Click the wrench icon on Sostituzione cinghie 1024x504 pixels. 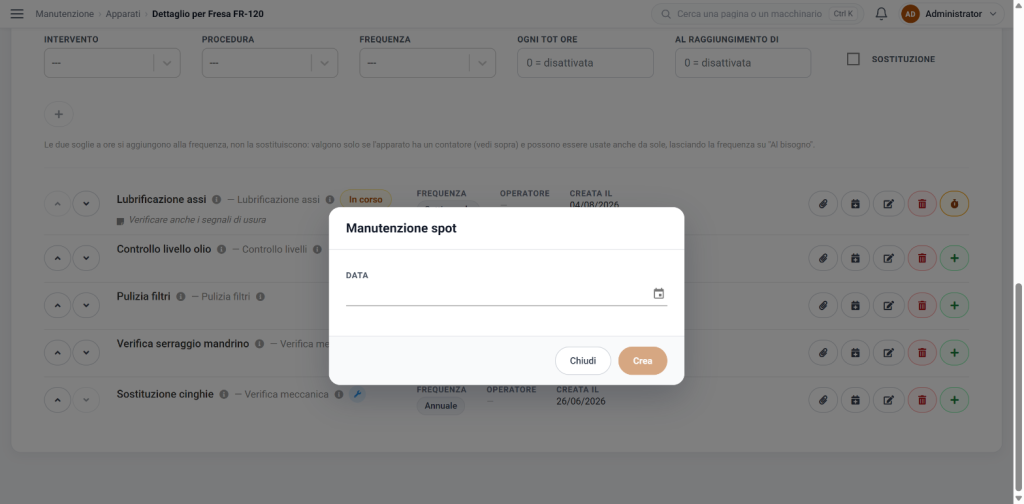[x=357, y=394]
